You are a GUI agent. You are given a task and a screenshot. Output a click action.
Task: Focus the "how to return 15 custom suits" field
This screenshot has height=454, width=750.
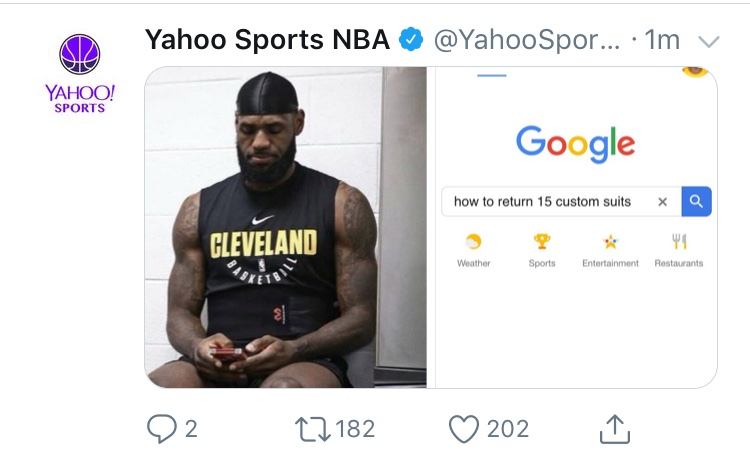click(x=545, y=201)
